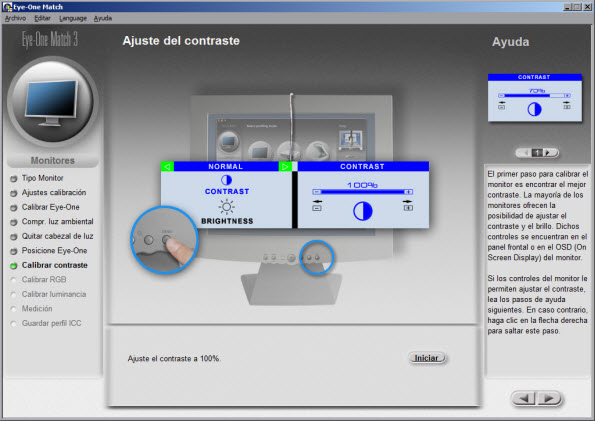Click the 'Ajuste del contraste' heading
This screenshot has height=421, width=595.
[x=181, y=41]
